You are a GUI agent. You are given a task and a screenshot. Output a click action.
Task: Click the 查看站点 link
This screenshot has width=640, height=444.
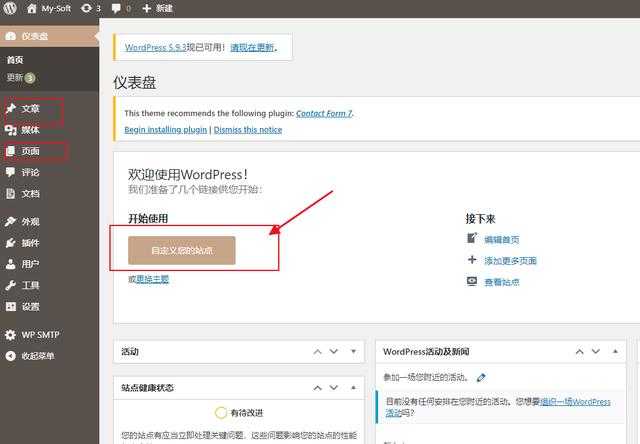502,282
